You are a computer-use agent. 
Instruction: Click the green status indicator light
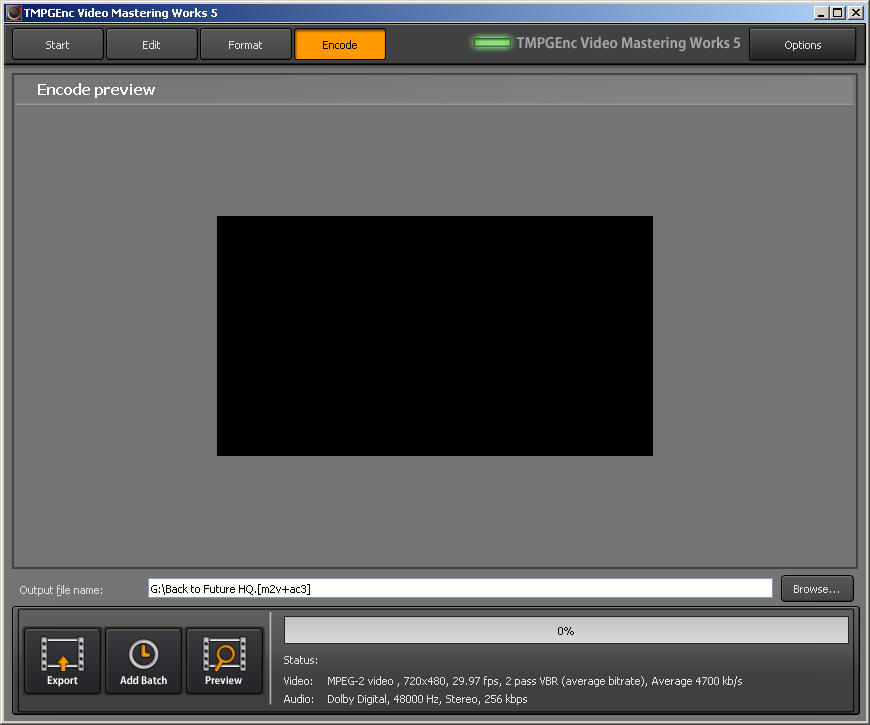point(492,44)
